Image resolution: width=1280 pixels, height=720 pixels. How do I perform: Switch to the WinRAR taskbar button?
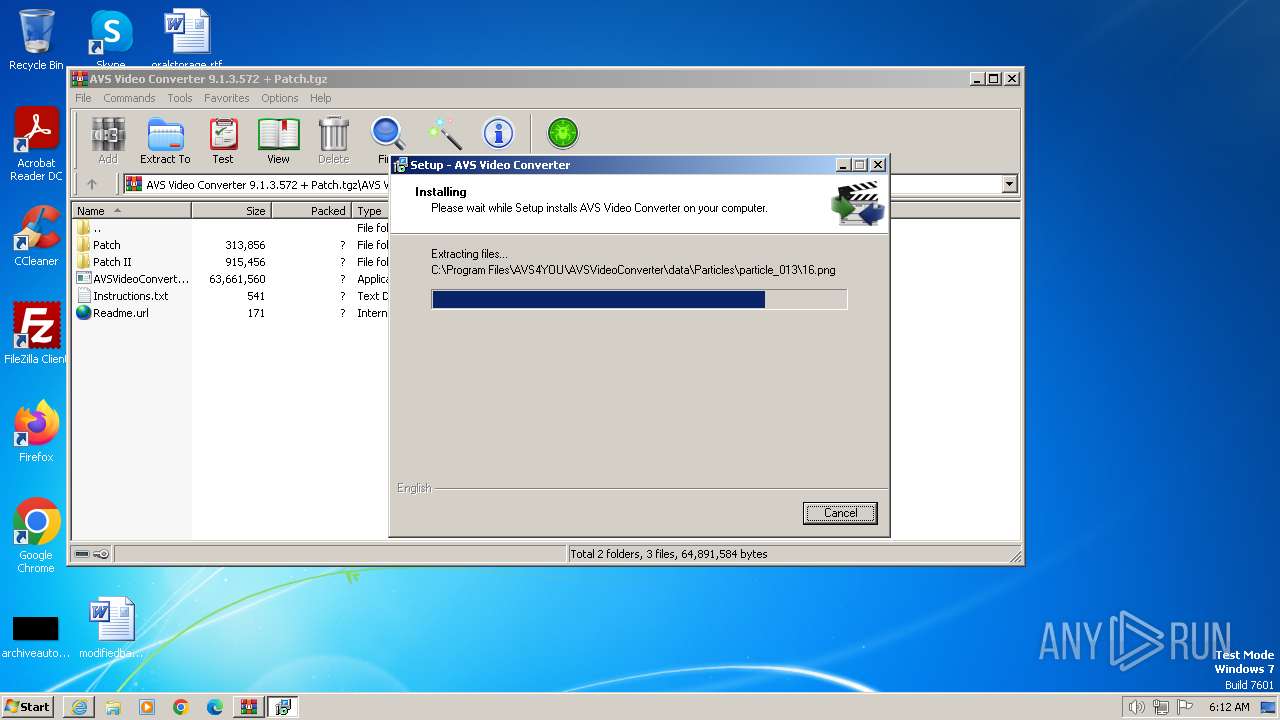point(248,707)
